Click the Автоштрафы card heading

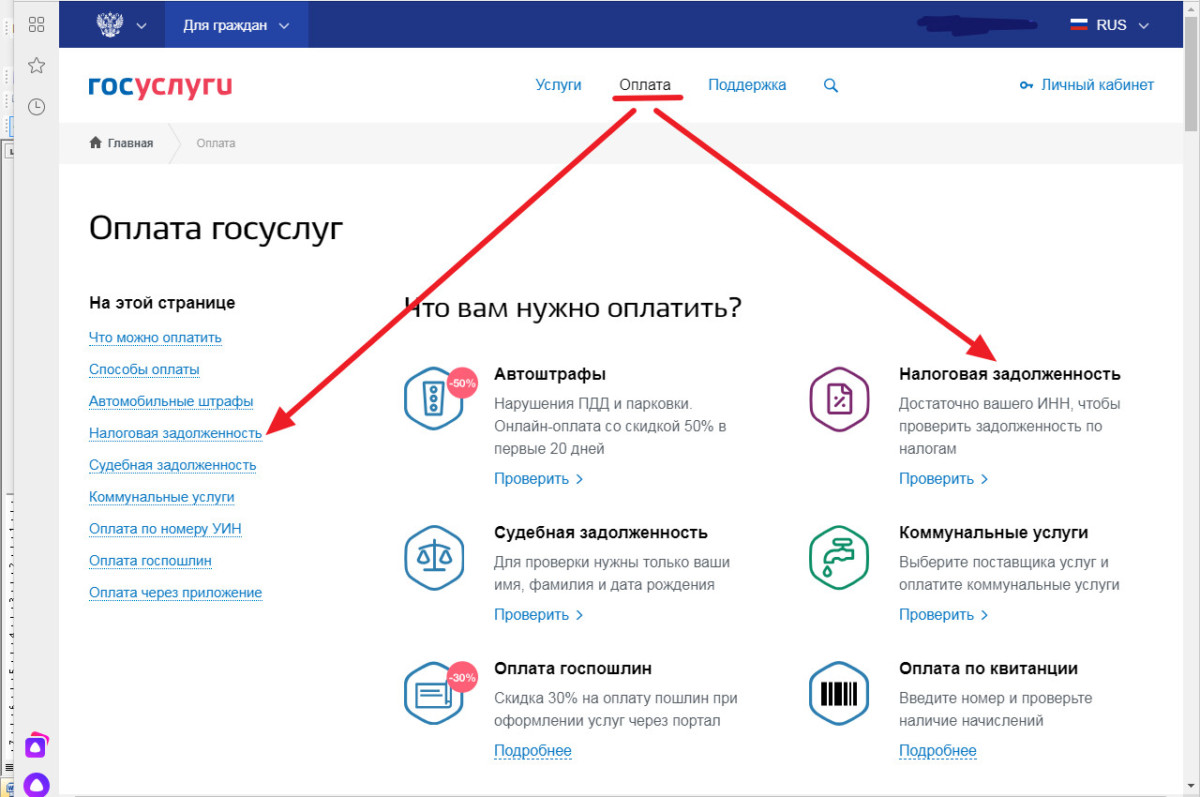tap(550, 374)
